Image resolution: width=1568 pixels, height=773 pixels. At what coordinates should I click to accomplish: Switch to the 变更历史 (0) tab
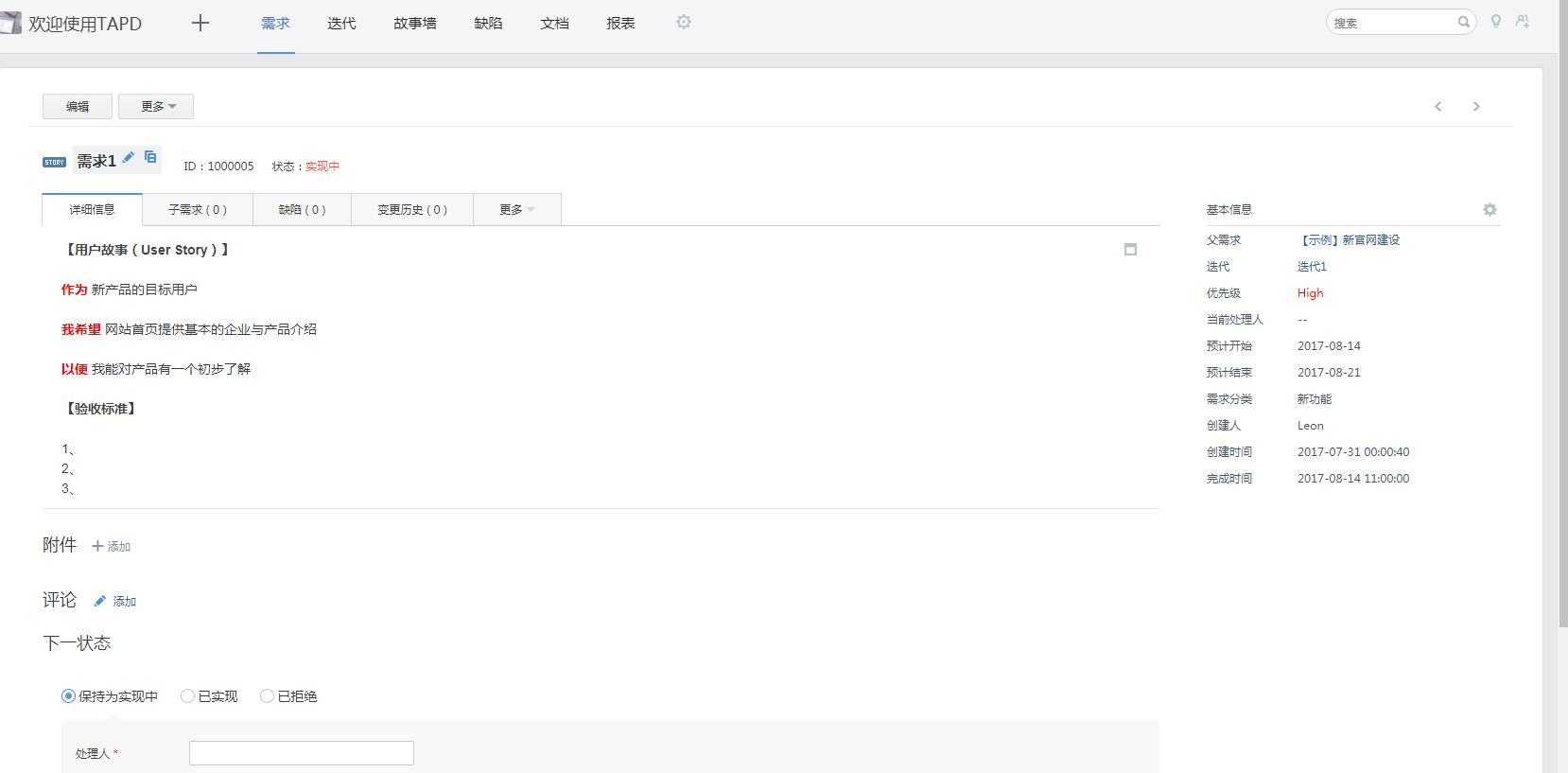pyautogui.click(x=412, y=209)
